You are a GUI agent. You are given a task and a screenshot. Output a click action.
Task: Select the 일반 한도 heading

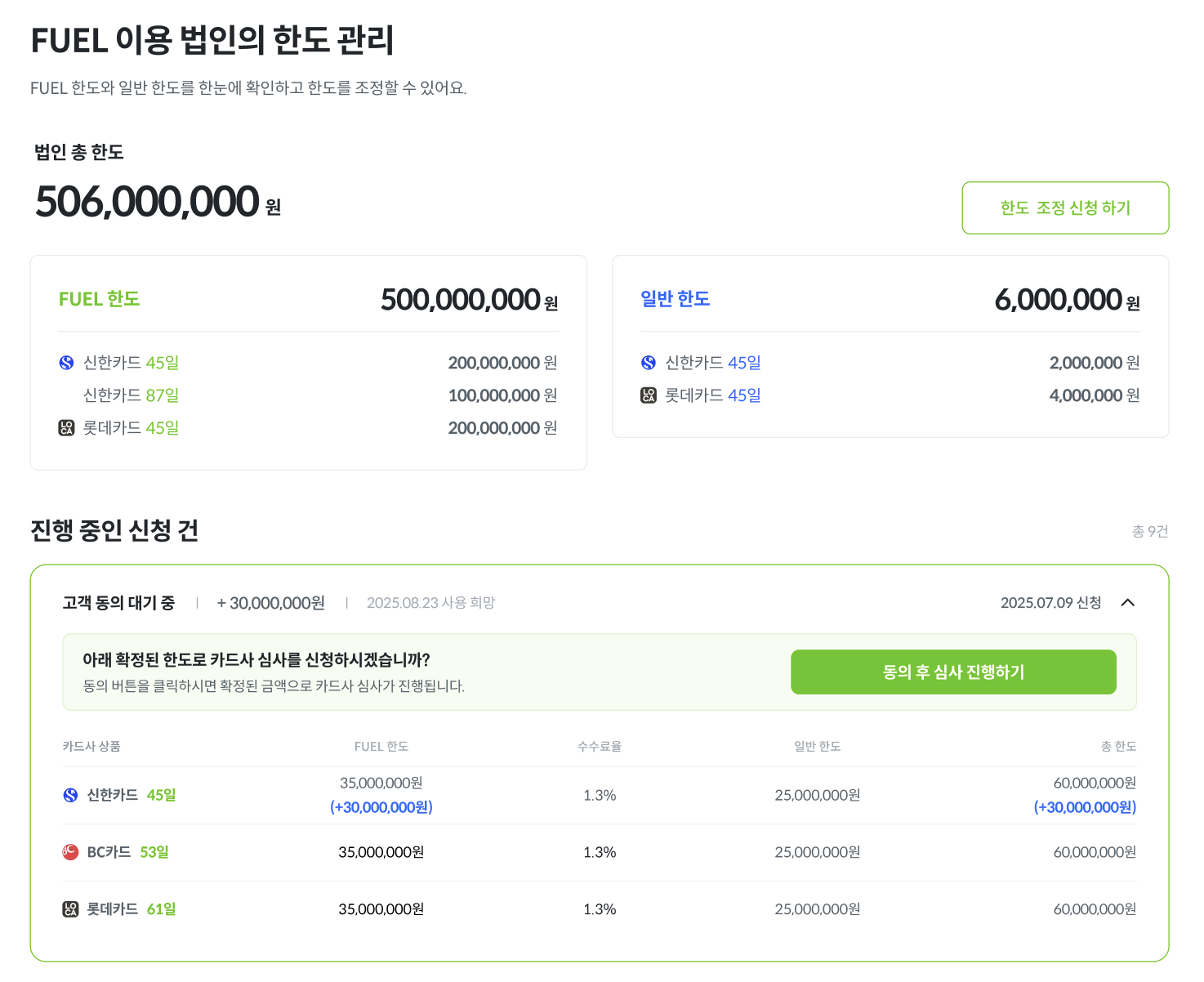pyautogui.click(x=676, y=299)
